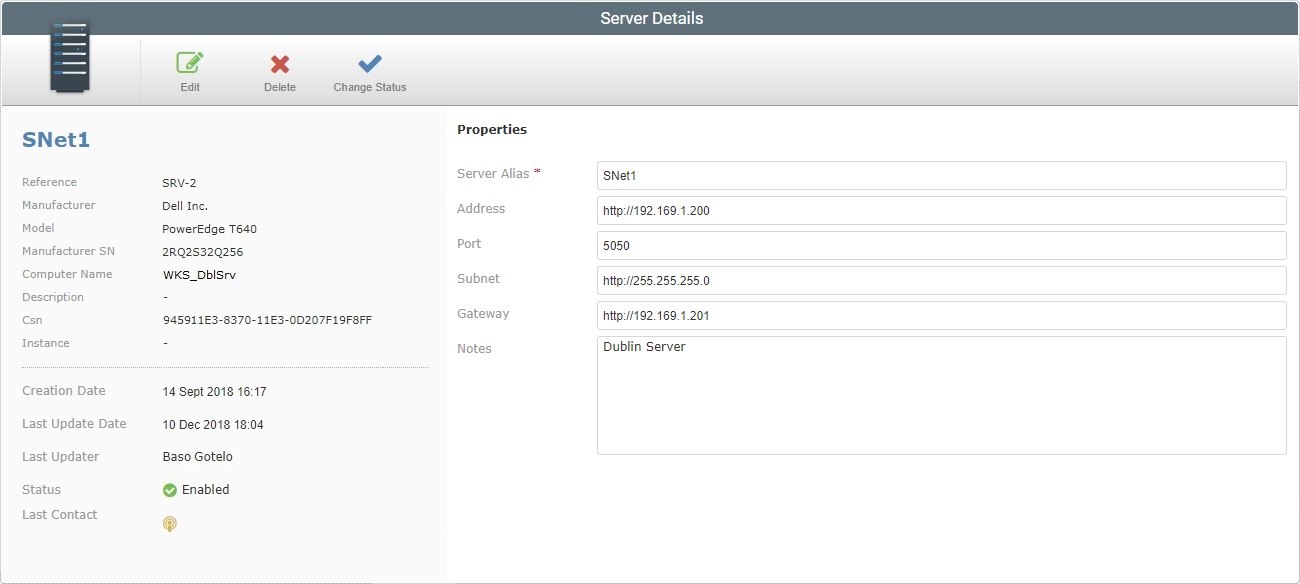The width and height of the screenshot is (1300, 584).
Task: Disable the server via Change Status control
Action: pyautogui.click(x=369, y=70)
